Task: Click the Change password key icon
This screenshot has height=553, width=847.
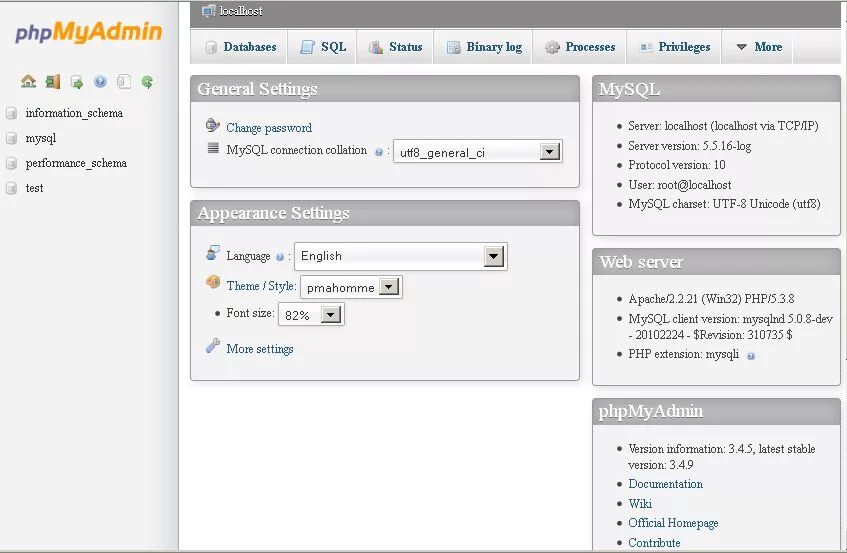Action: 213,125
